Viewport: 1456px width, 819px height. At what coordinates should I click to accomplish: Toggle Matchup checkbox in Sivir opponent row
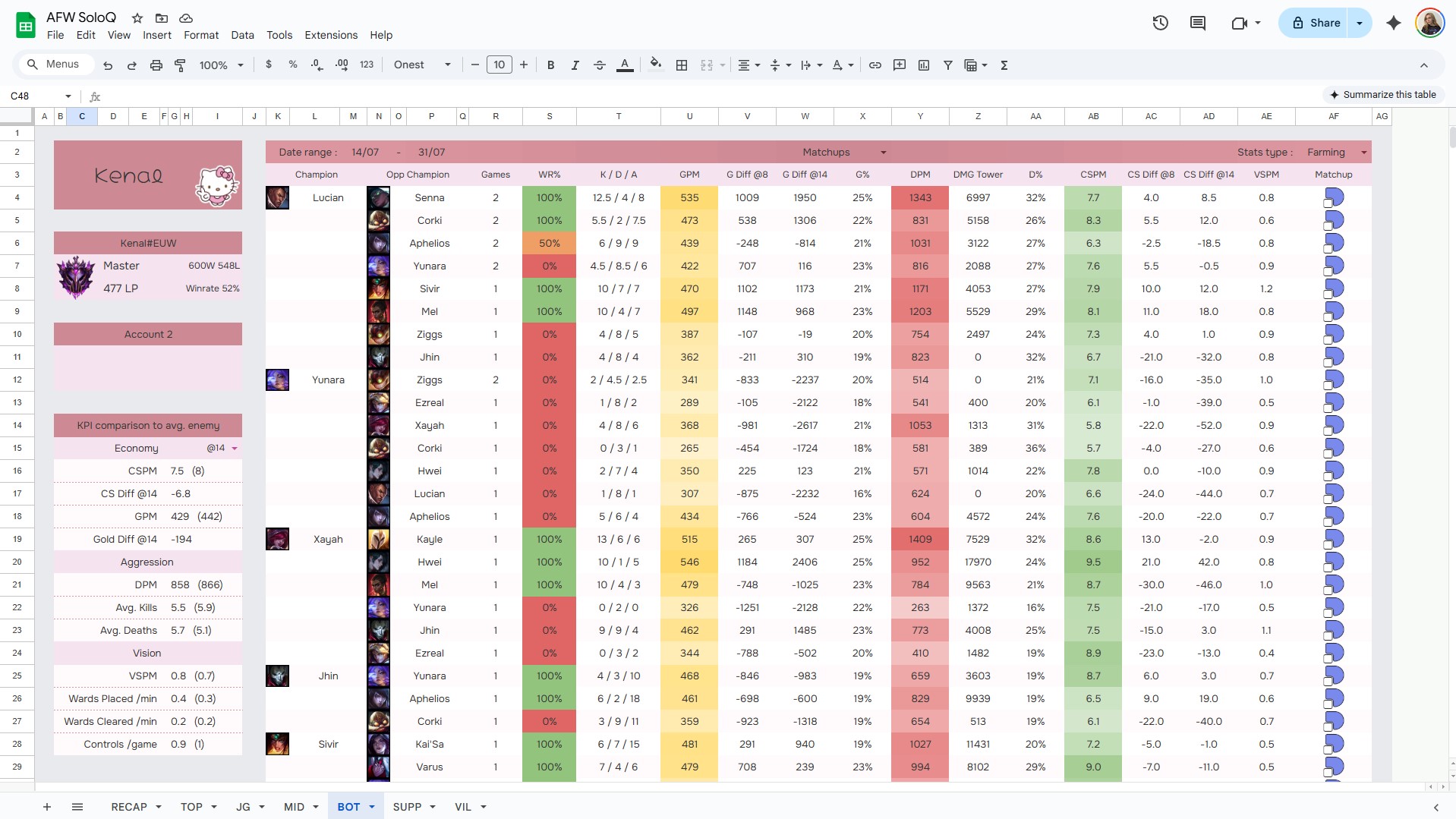click(x=1328, y=295)
